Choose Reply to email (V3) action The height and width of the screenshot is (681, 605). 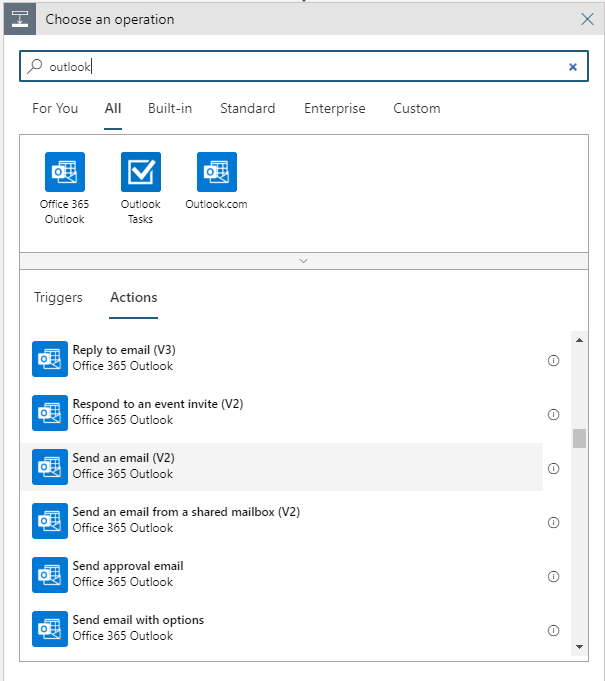(282, 359)
